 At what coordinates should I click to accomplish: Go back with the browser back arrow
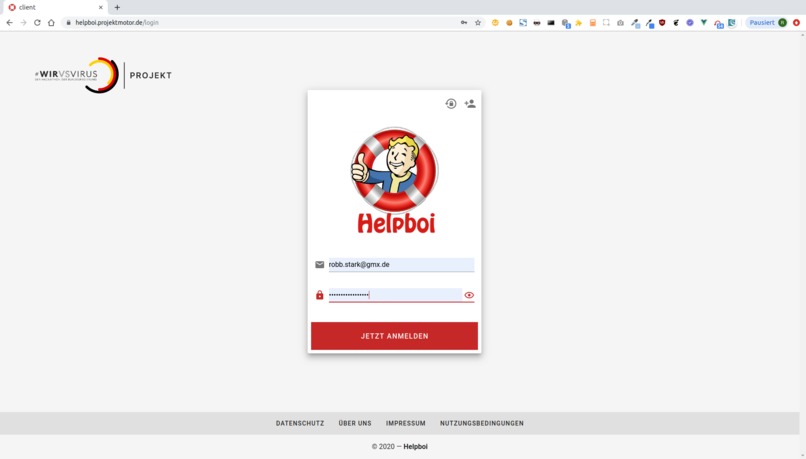click(x=9, y=23)
